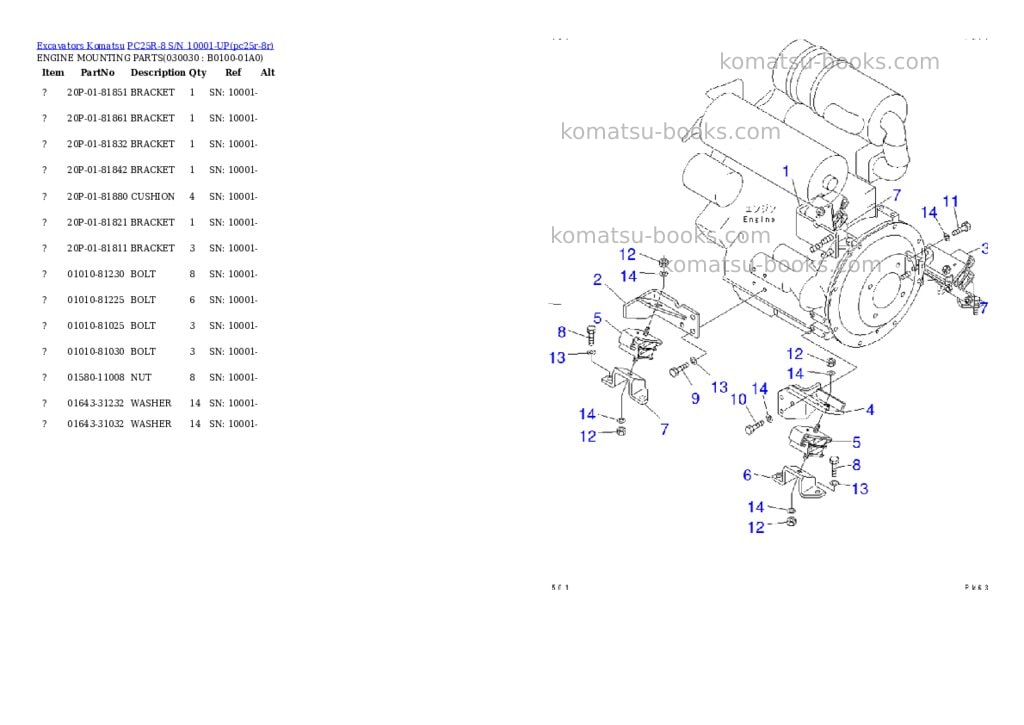Click SN: 10001- in the NUT row
1024x725 pixels.
point(233,378)
